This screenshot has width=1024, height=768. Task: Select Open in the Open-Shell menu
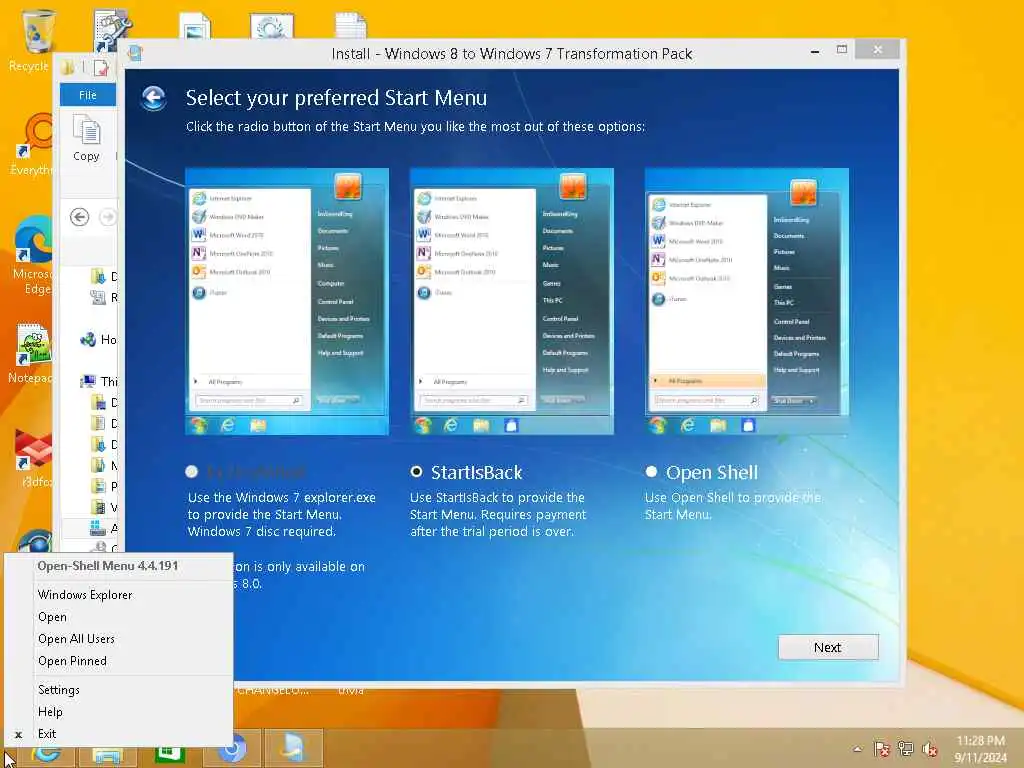point(52,617)
